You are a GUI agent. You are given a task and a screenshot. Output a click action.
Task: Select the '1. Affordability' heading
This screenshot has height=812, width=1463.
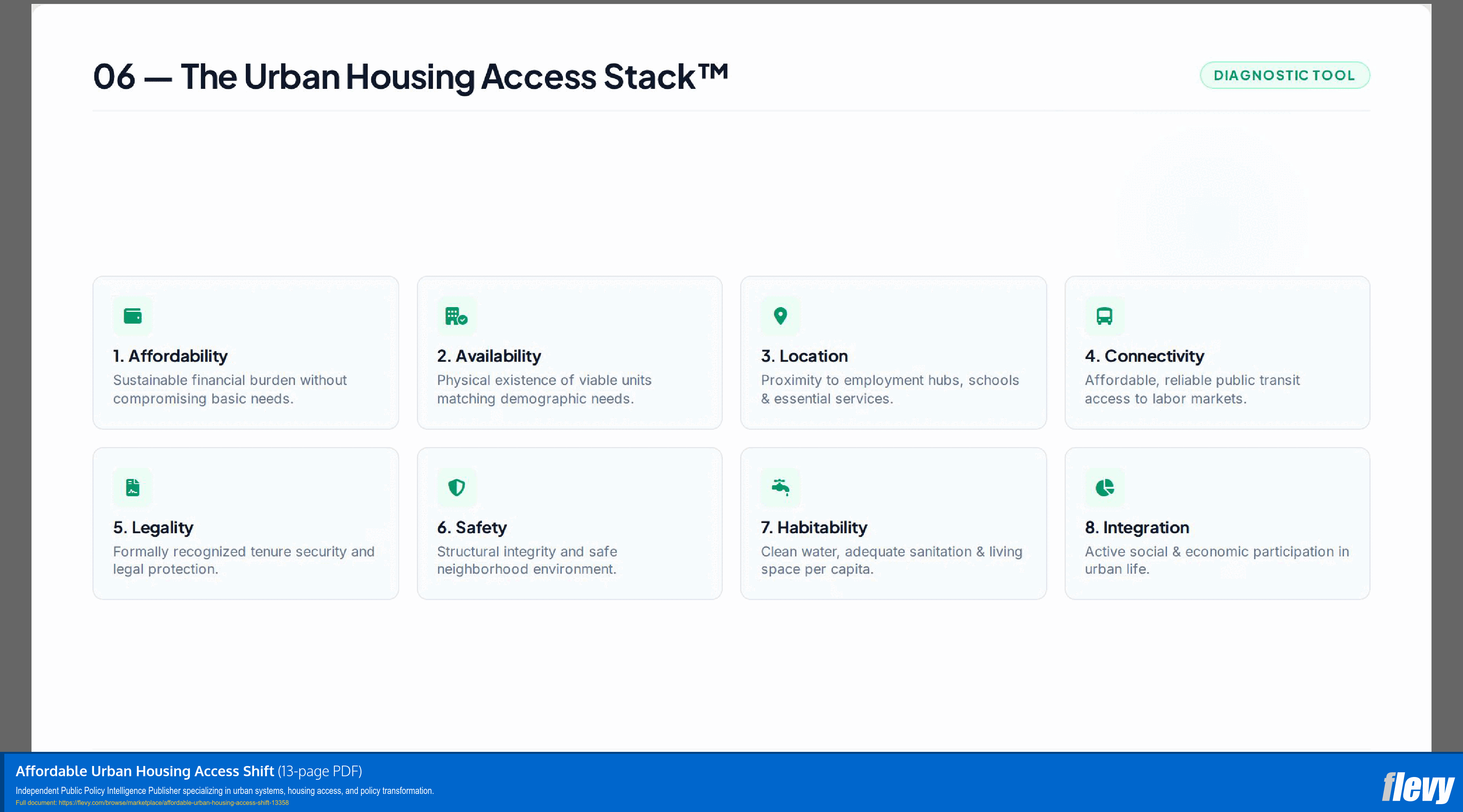170,356
